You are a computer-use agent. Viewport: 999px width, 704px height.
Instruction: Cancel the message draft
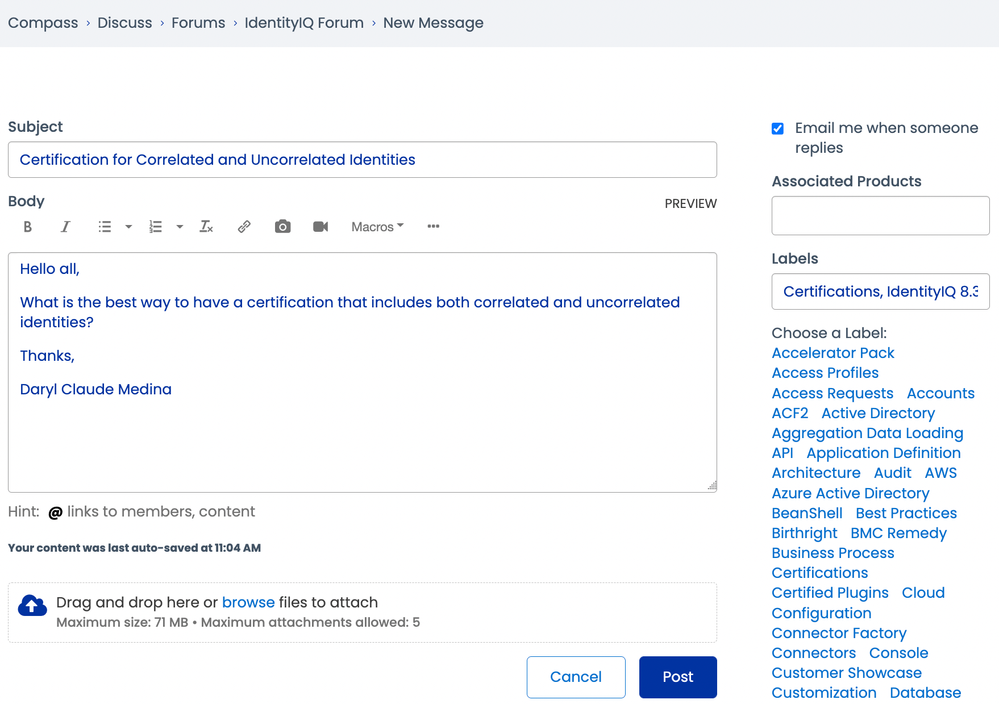click(x=576, y=677)
